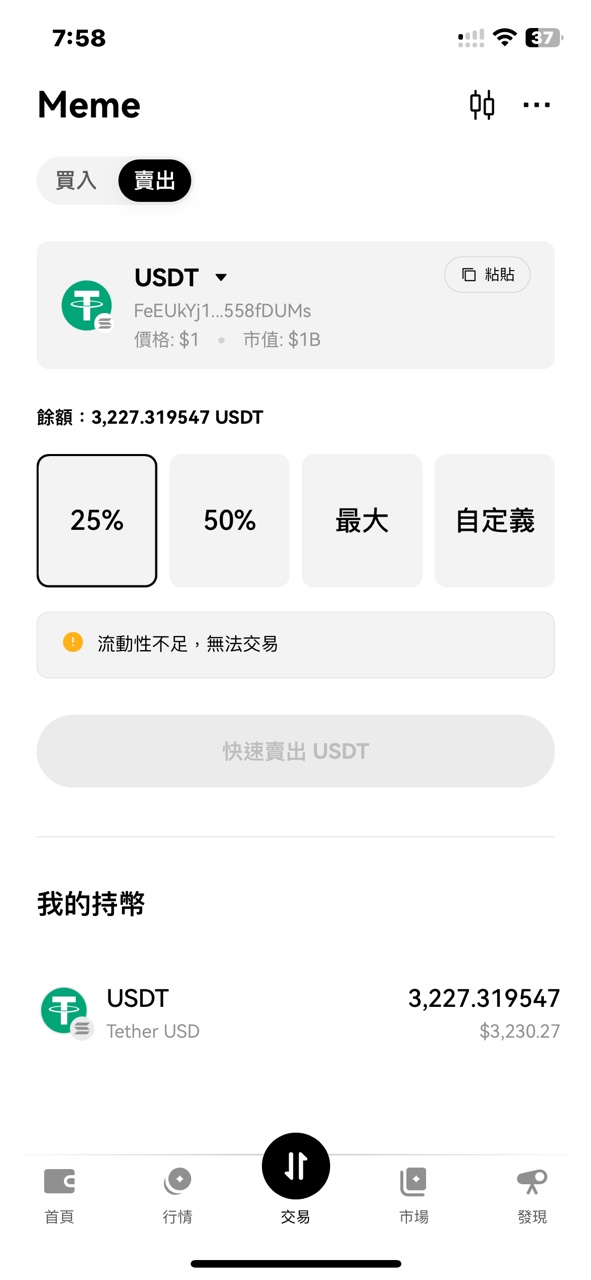Select the 25% amount option
591x1280 pixels.
pos(97,520)
